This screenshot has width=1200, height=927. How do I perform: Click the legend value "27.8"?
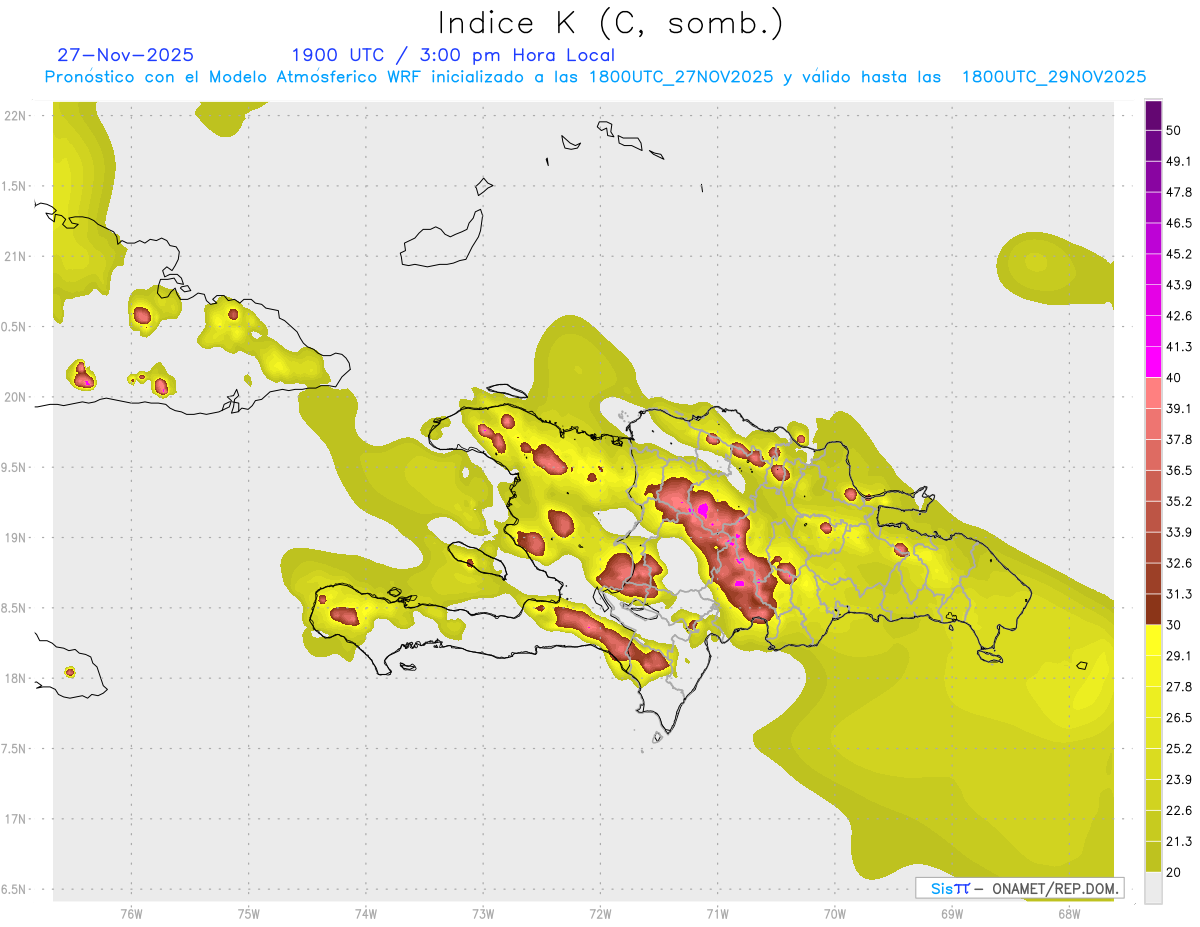[x=1179, y=686]
